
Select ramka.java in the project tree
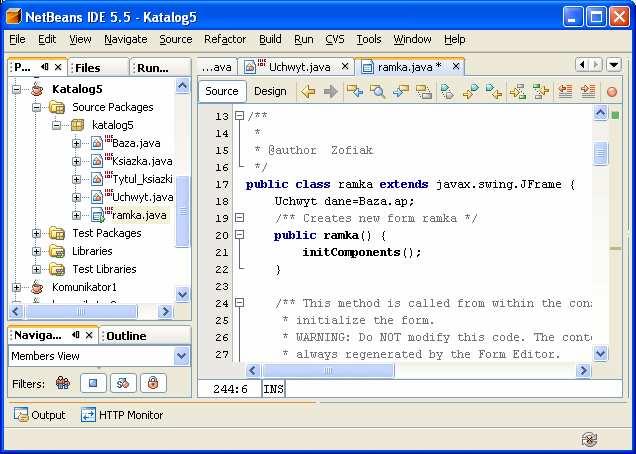[139, 215]
